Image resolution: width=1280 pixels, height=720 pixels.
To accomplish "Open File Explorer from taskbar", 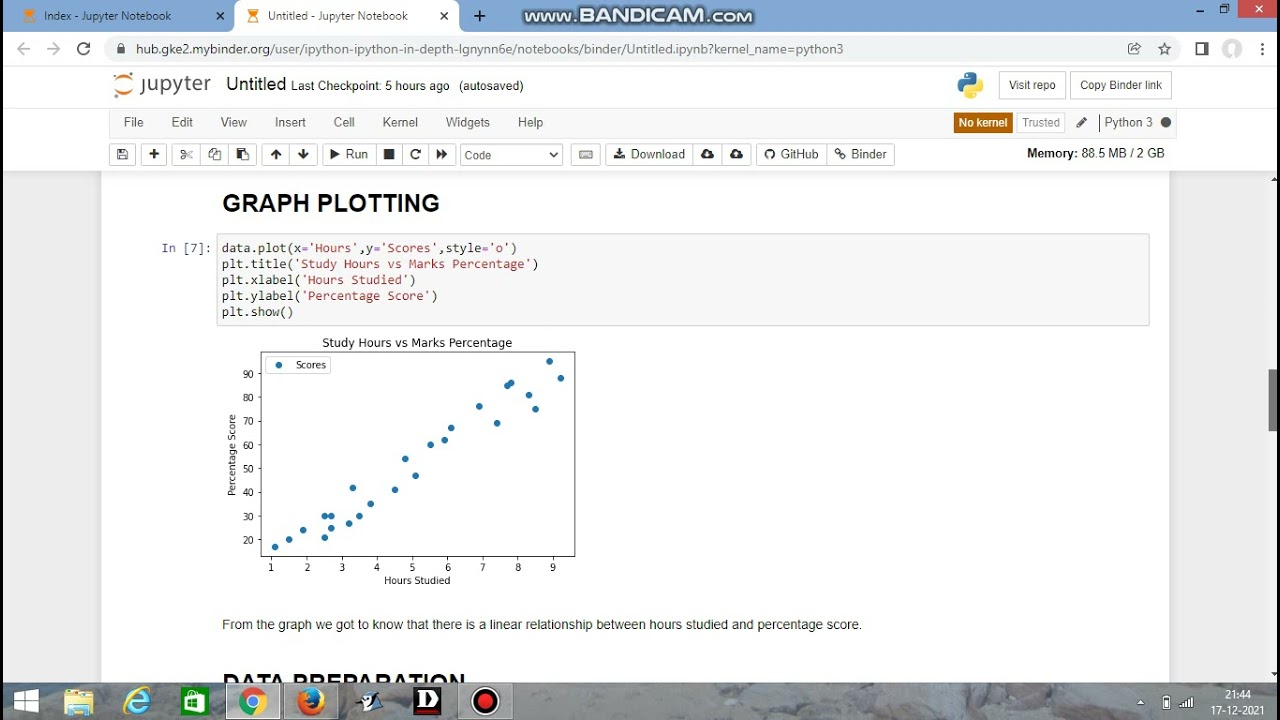I will click(79, 702).
